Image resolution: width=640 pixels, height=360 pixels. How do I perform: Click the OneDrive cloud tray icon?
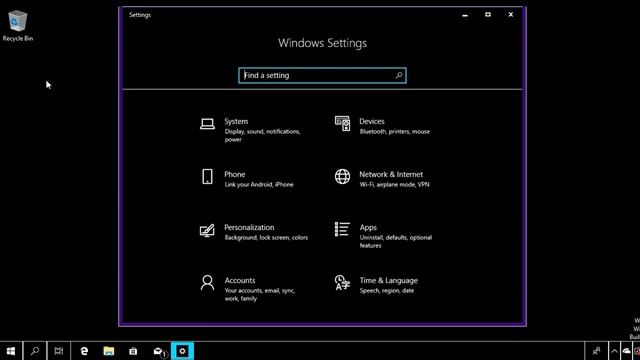click(627, 351)
